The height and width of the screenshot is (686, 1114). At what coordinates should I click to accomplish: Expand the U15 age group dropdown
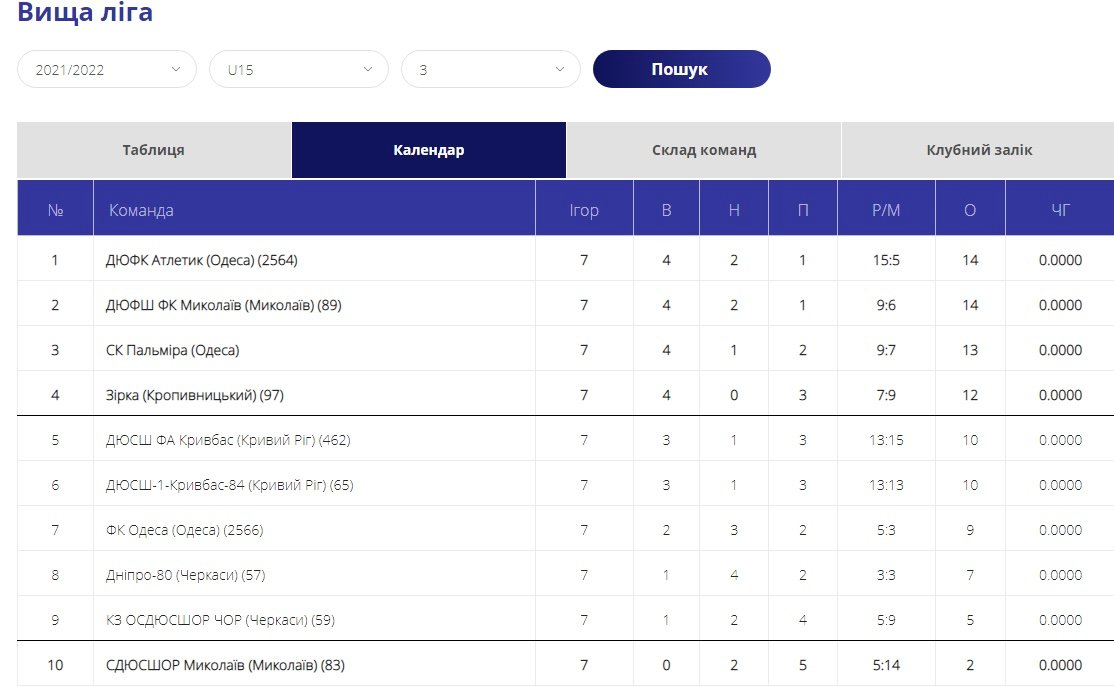point(298,70)
